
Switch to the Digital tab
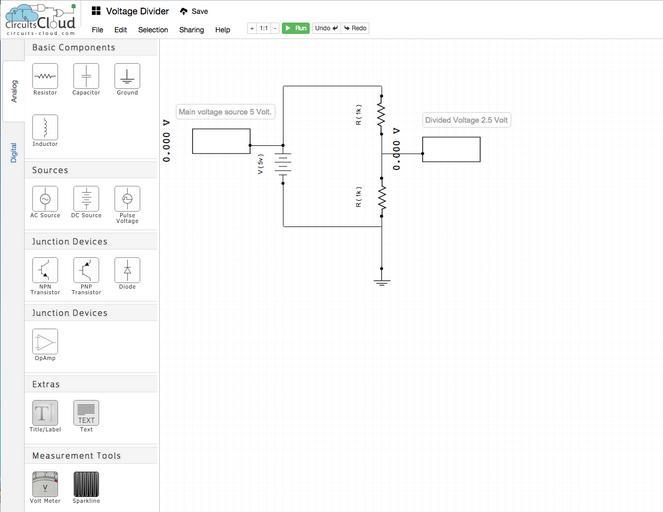tap(14, 152)
